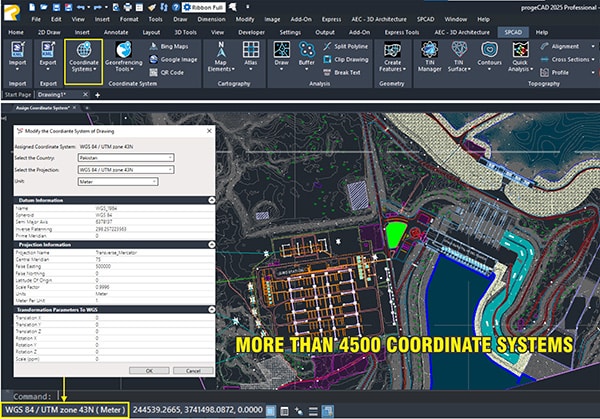Collapse the Datum Information section
This screenshot has width=600, height=419.
pos(212,200)
